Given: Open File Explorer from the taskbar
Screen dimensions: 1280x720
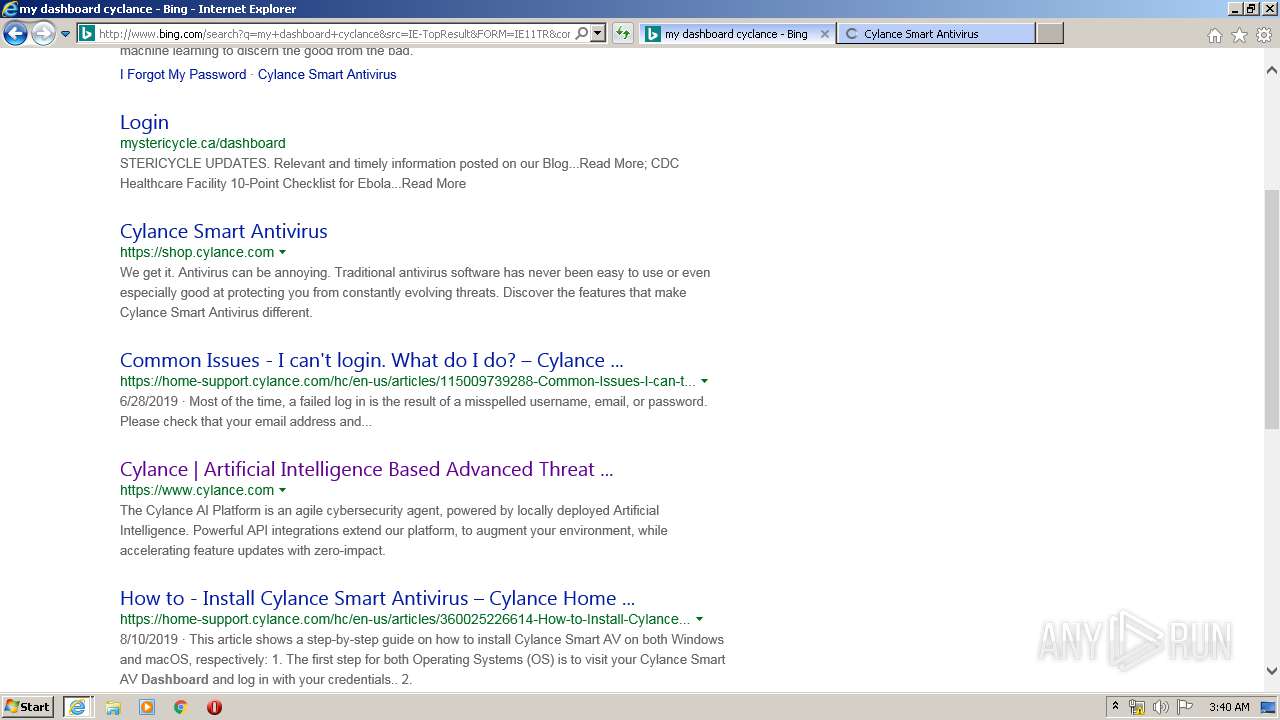Looking at the screenshot, I should point(113,707).
